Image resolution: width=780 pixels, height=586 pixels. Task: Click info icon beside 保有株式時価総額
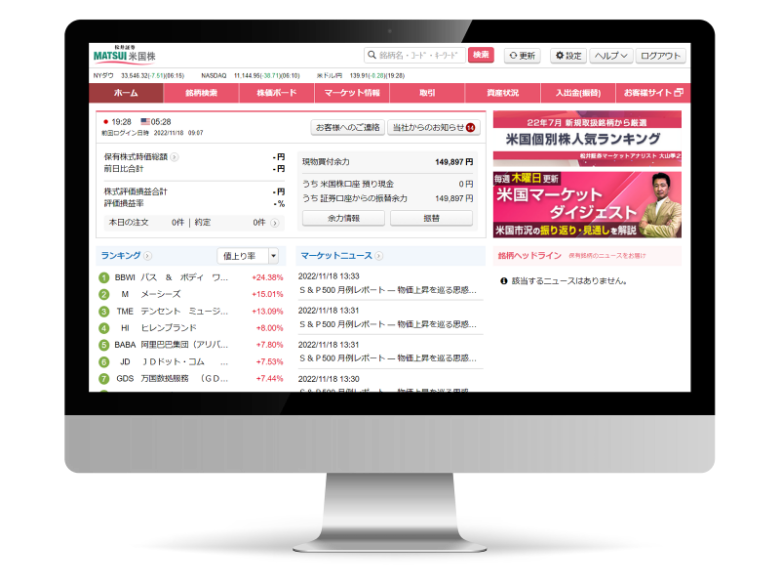coord(174,157)
